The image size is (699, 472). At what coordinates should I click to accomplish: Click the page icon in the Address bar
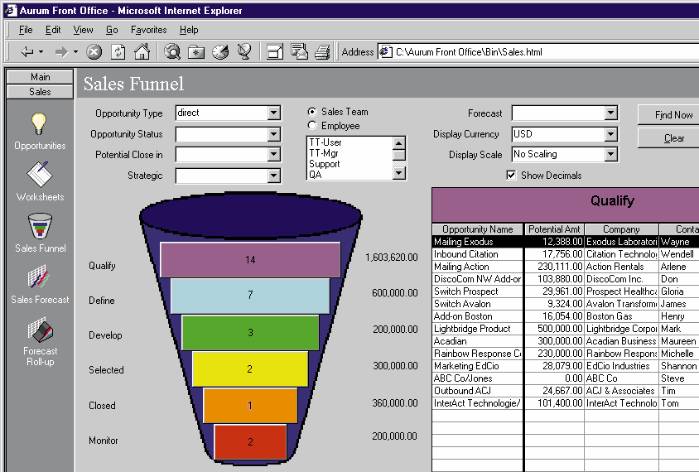[385, 52]
